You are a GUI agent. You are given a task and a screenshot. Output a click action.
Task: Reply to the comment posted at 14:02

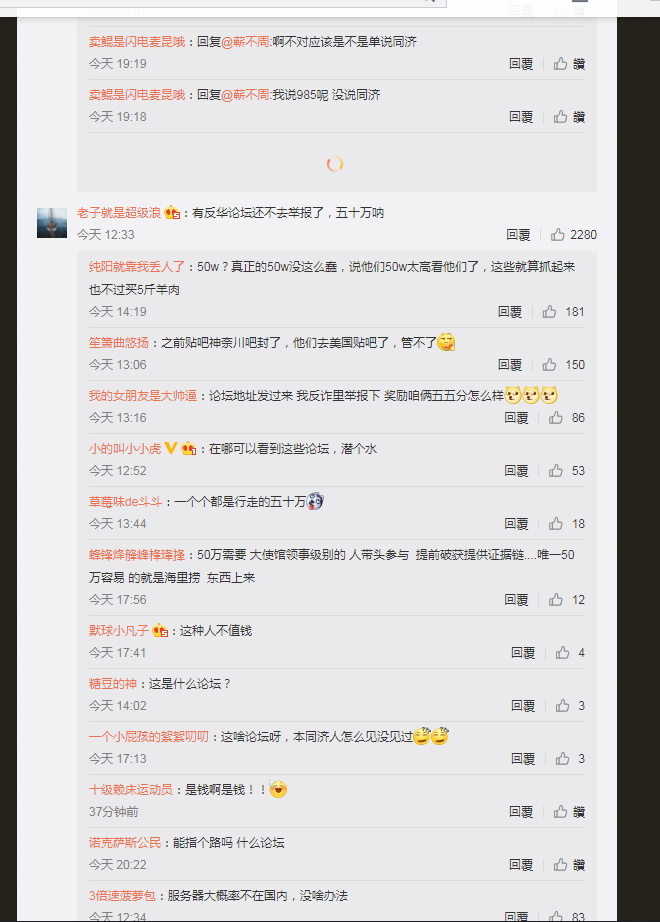point(523,706)
